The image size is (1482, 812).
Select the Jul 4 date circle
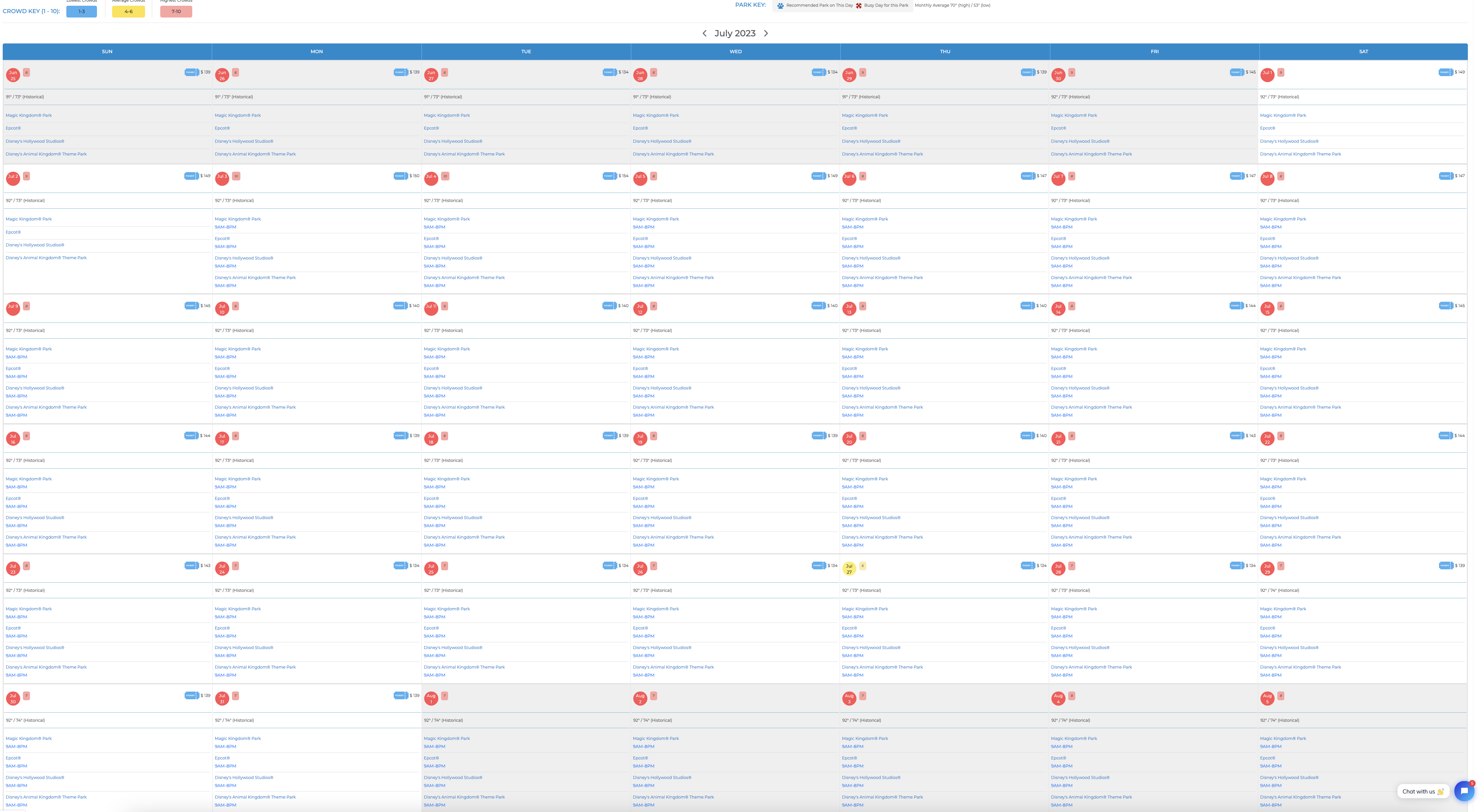(x=431, y=178)
